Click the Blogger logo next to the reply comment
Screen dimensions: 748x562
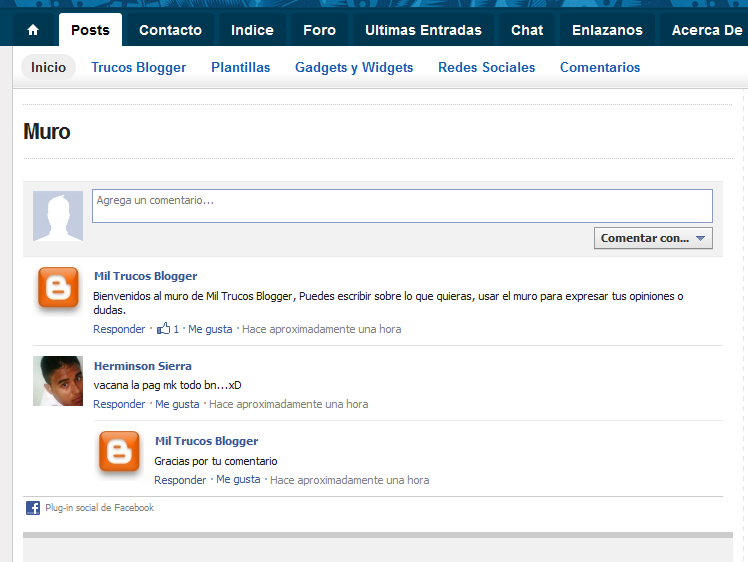(x=119, y=453)
